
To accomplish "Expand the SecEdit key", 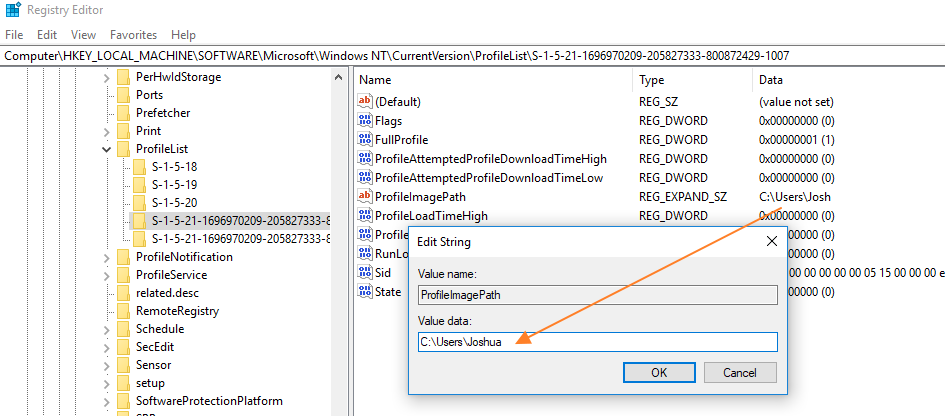I will [x=107, y=347].
